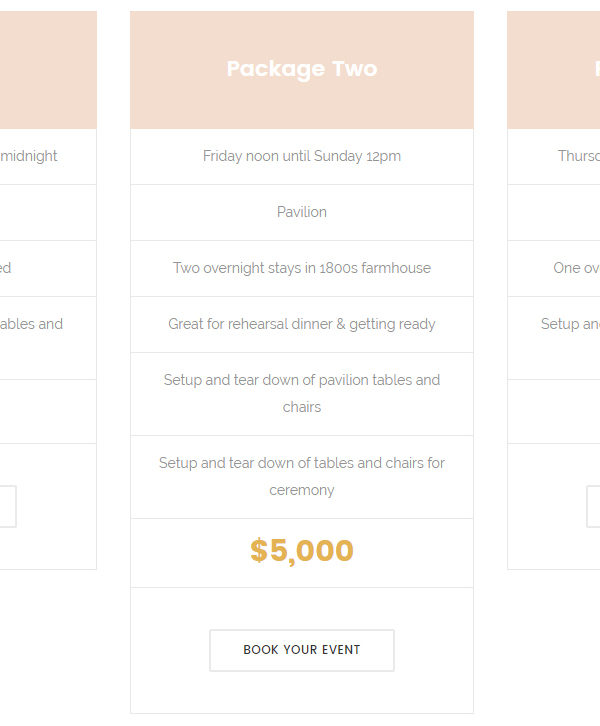Click the Pavilion feature row
The width and height of the screenshot is (600, 726).
[302, 213]
